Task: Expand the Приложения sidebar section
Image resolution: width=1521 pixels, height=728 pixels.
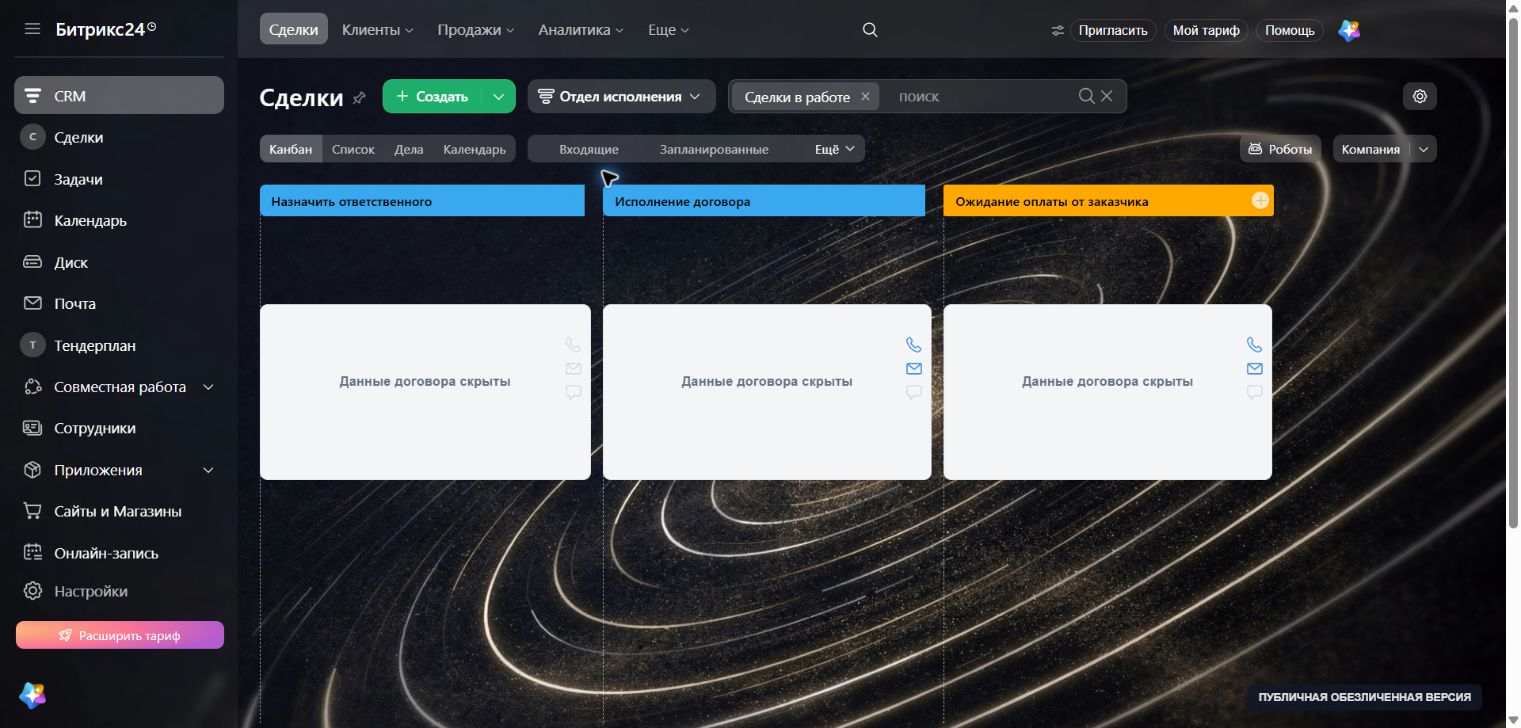Action: click(208, 470)
